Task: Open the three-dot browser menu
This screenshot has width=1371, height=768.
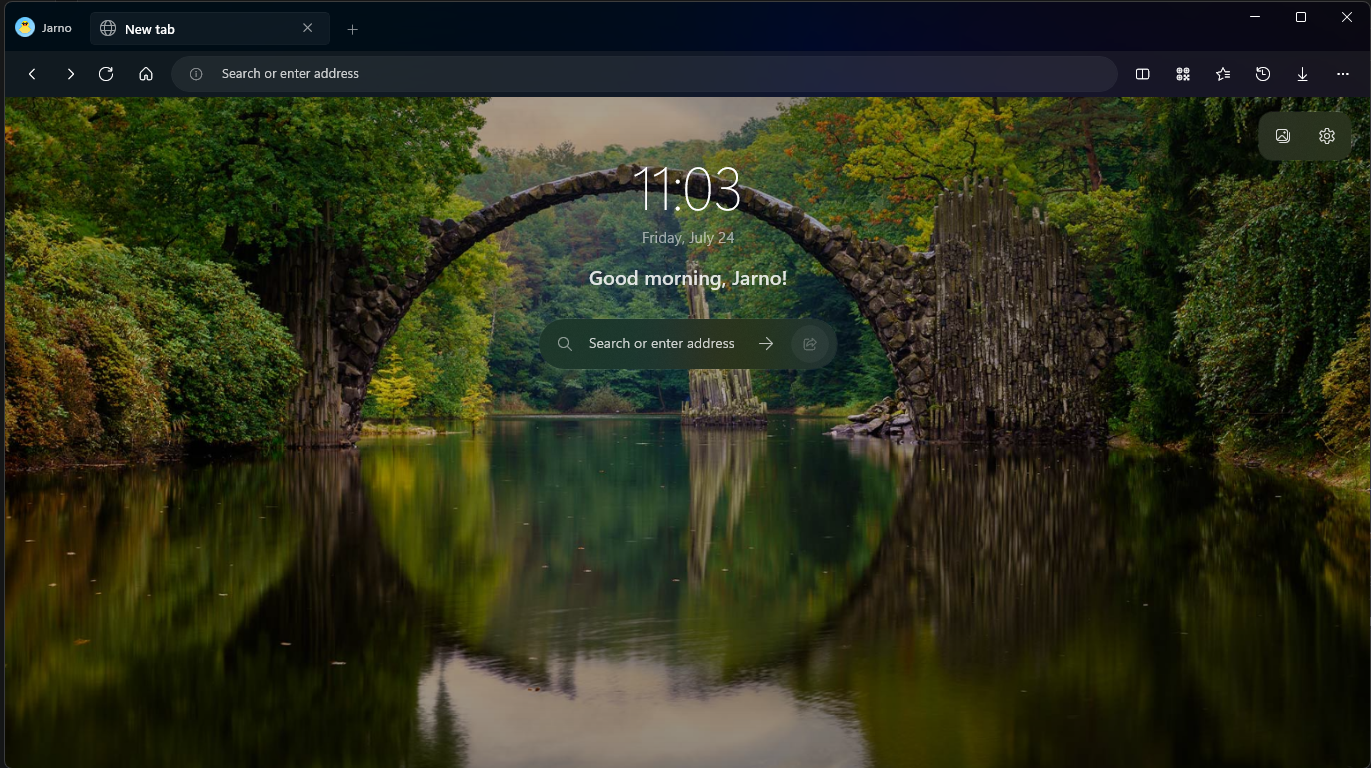Action: click(1343, 74)
